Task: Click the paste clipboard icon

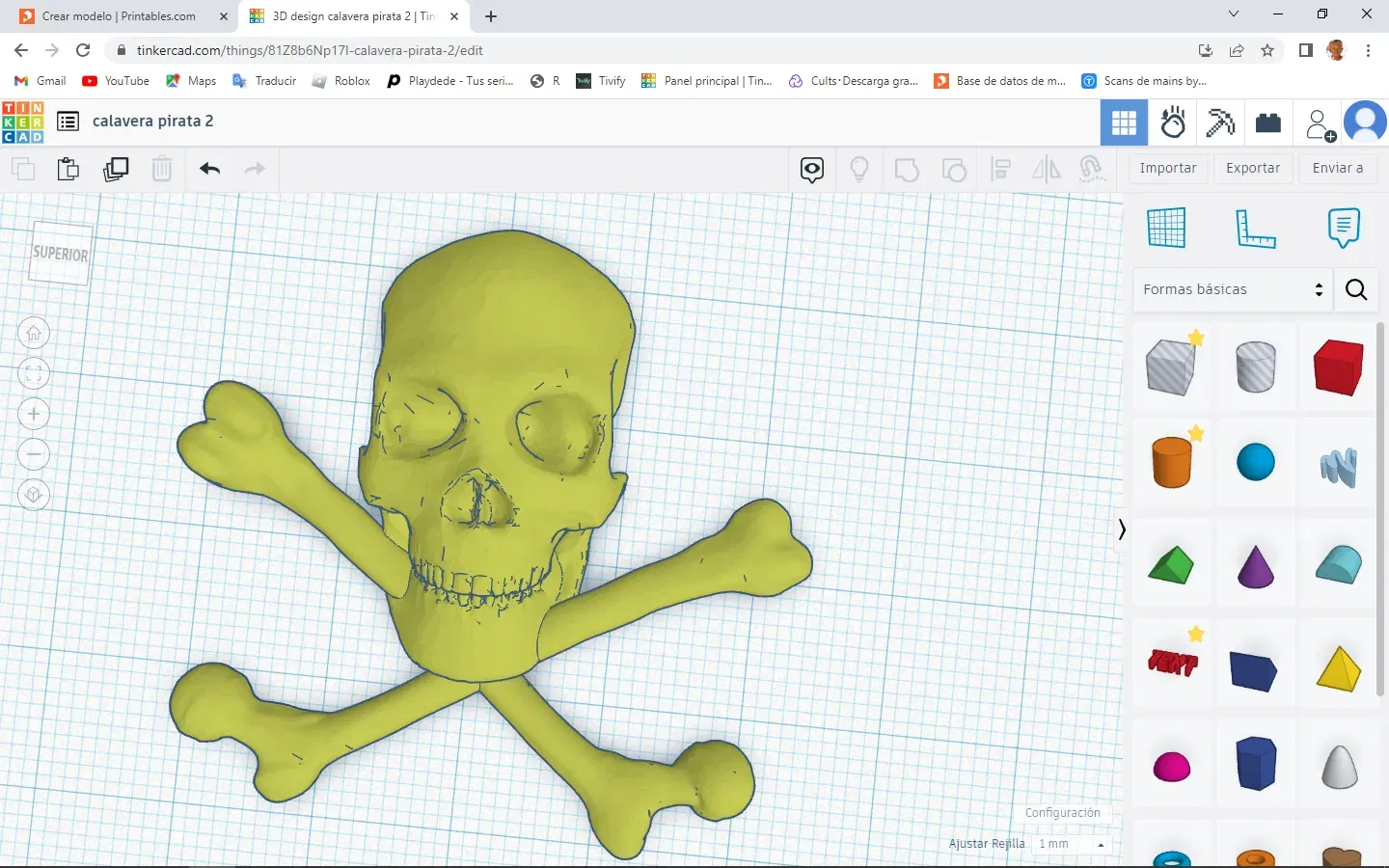Action: [x=68, y=170]
